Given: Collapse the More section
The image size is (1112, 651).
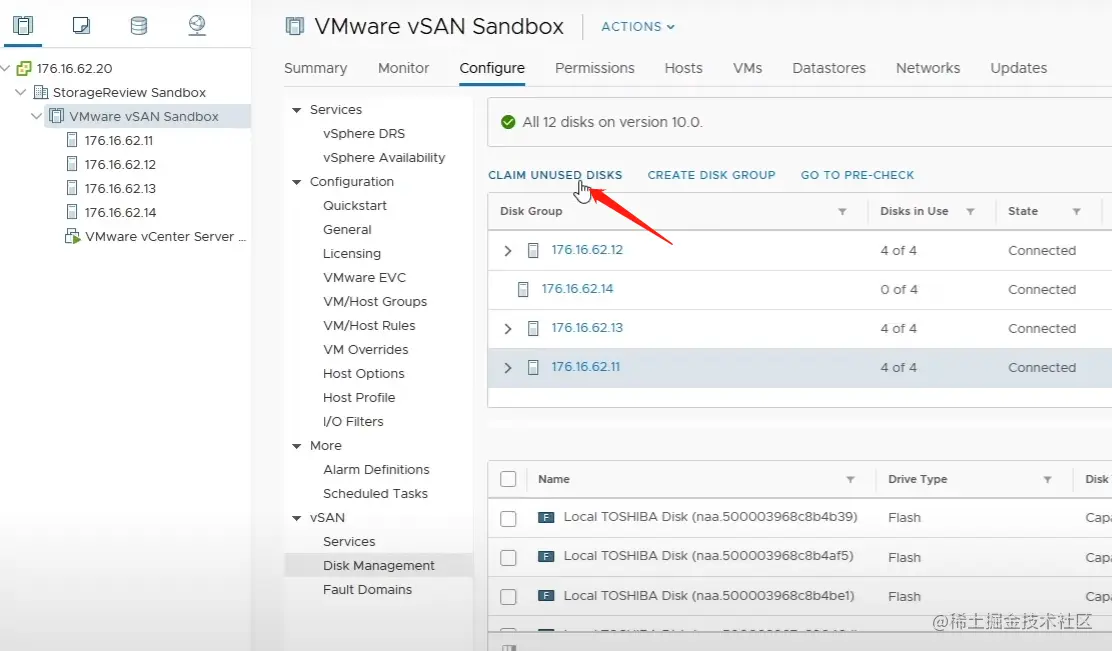Looking at the screenshot, I should pyautogui.click(x=296, y=446).
